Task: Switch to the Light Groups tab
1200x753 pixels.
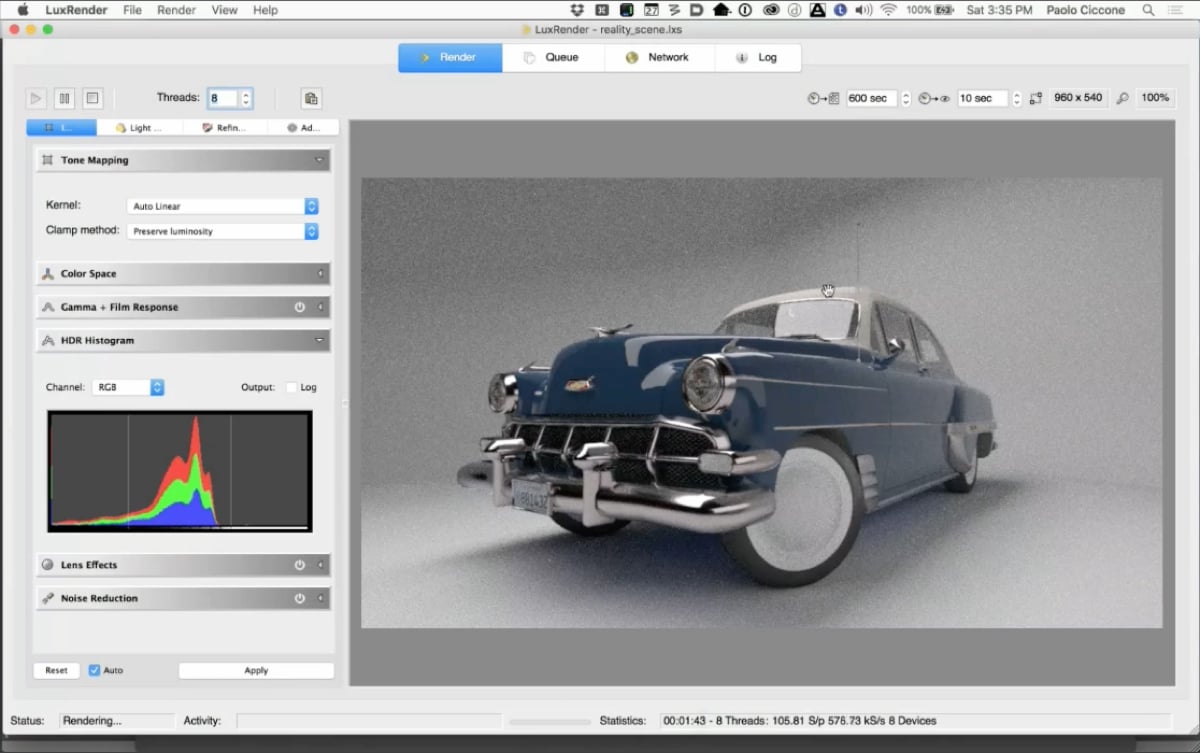Action: (x=140, y=128)
